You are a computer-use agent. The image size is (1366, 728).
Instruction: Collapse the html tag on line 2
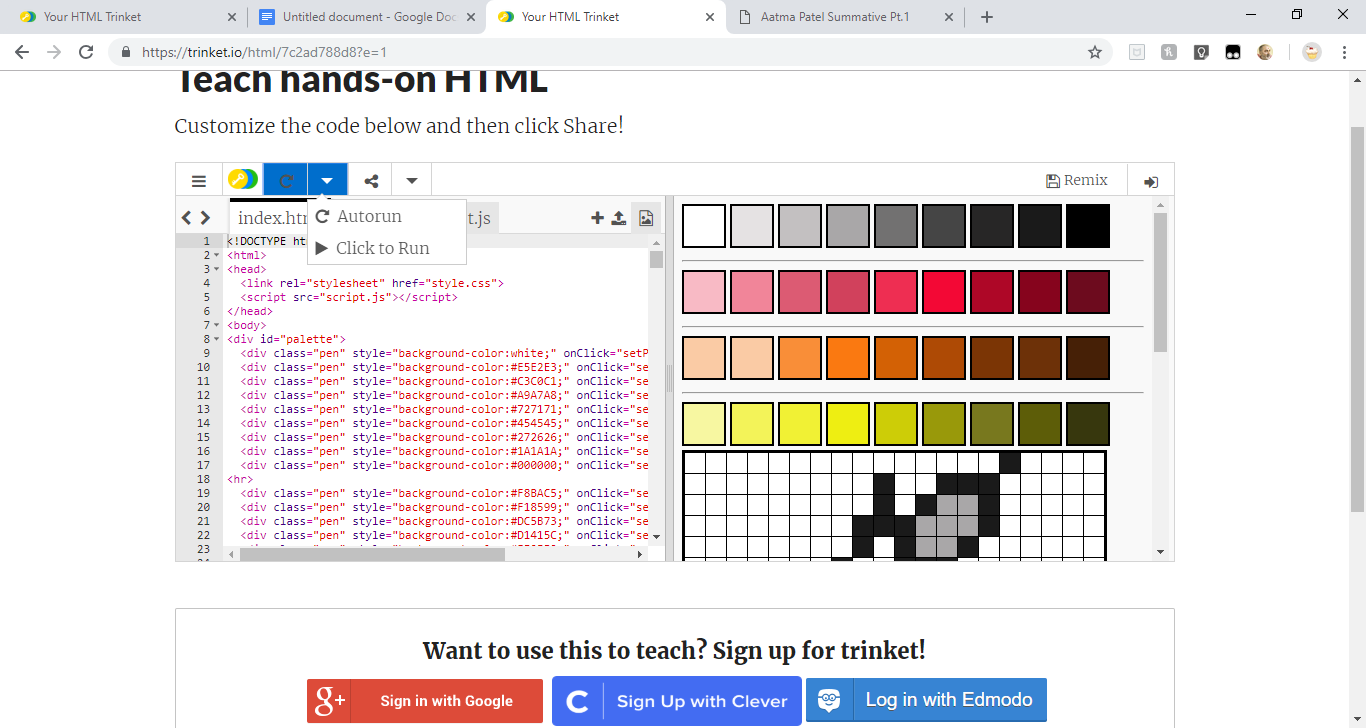tap(217, 255)
